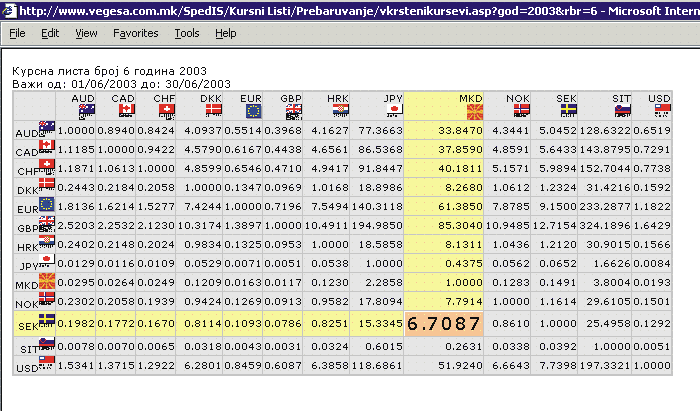Click the Swiss flag in CHF row label
Image resolution: width=700 pixels, height=411 pixels.
[x=46, y=163]
